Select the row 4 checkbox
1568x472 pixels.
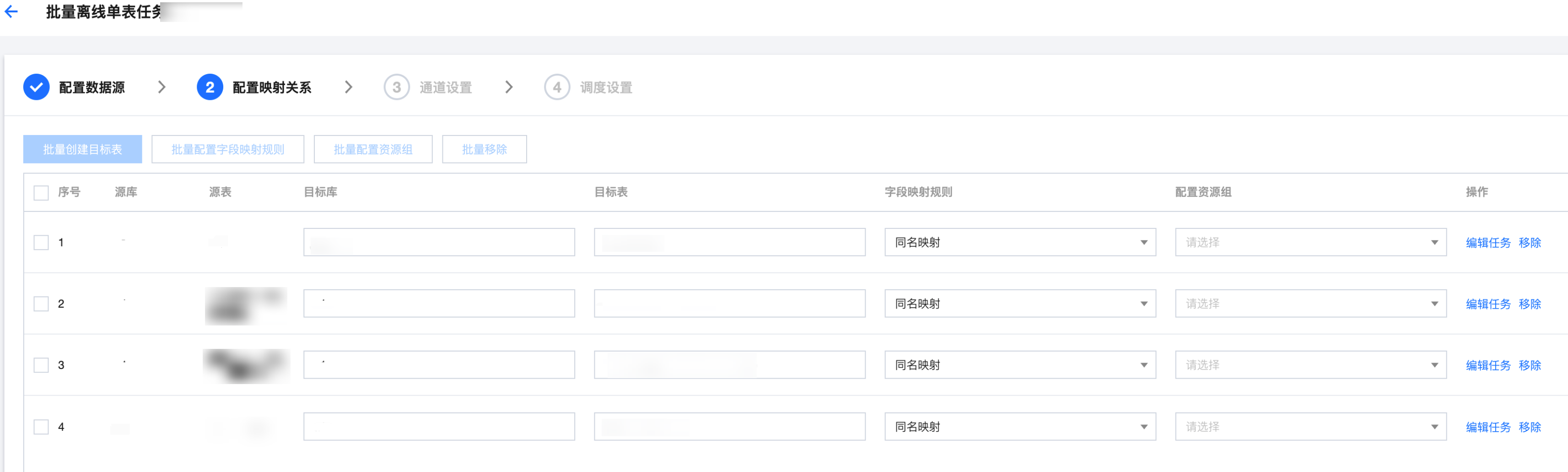click(x=41, y=426)
